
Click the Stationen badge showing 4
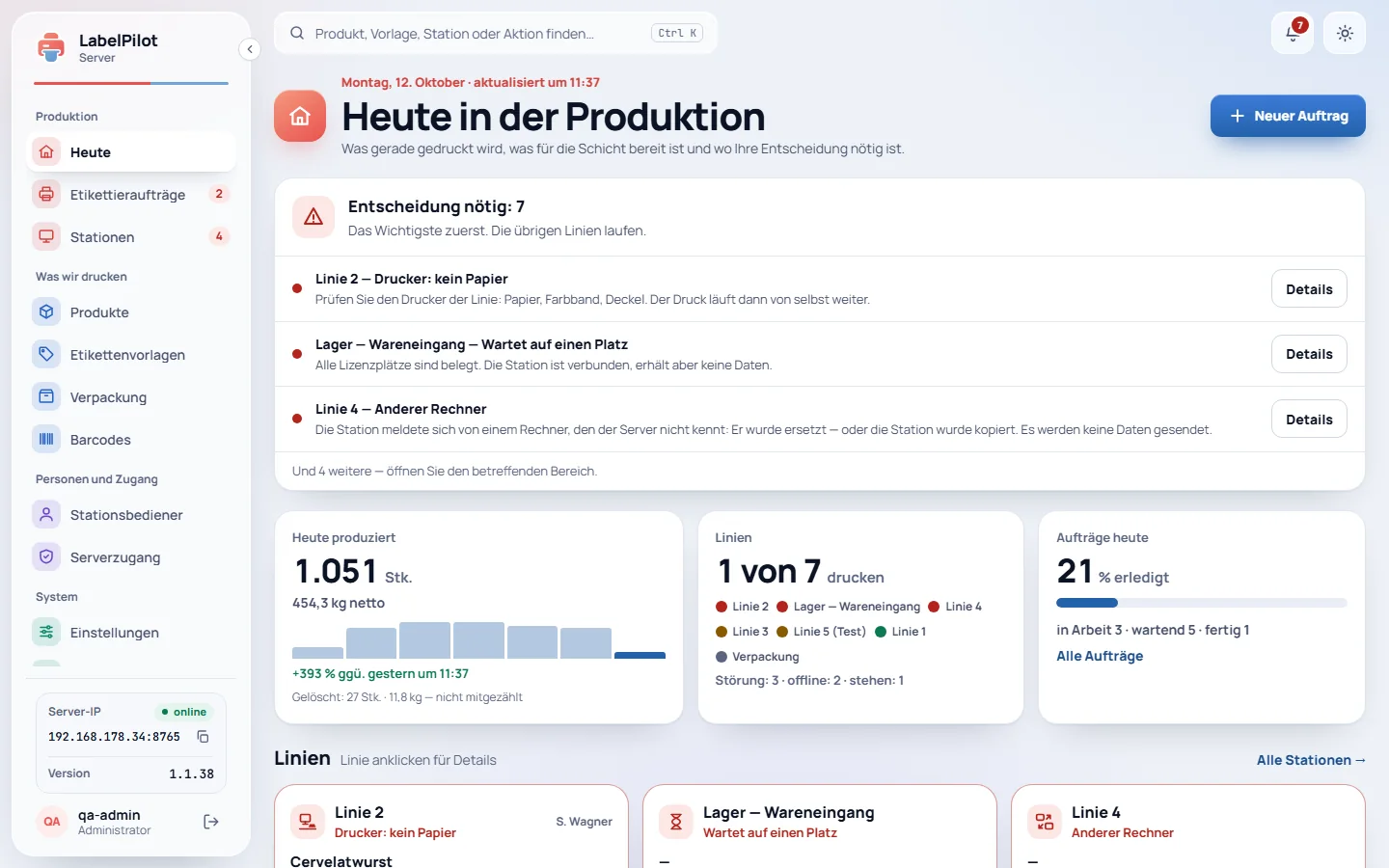[x=219, y=236]
